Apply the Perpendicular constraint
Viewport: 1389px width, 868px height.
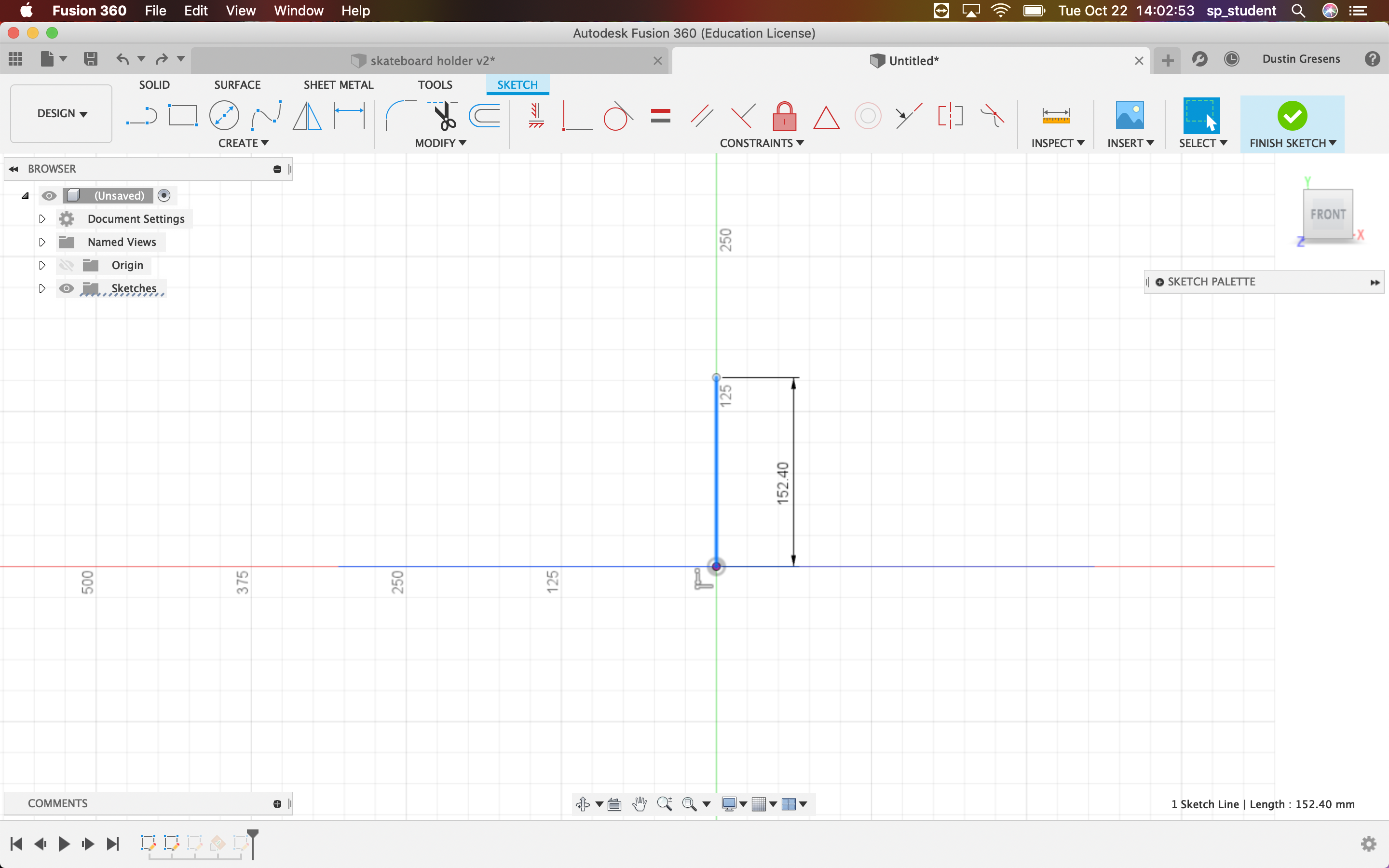[743, 115]
